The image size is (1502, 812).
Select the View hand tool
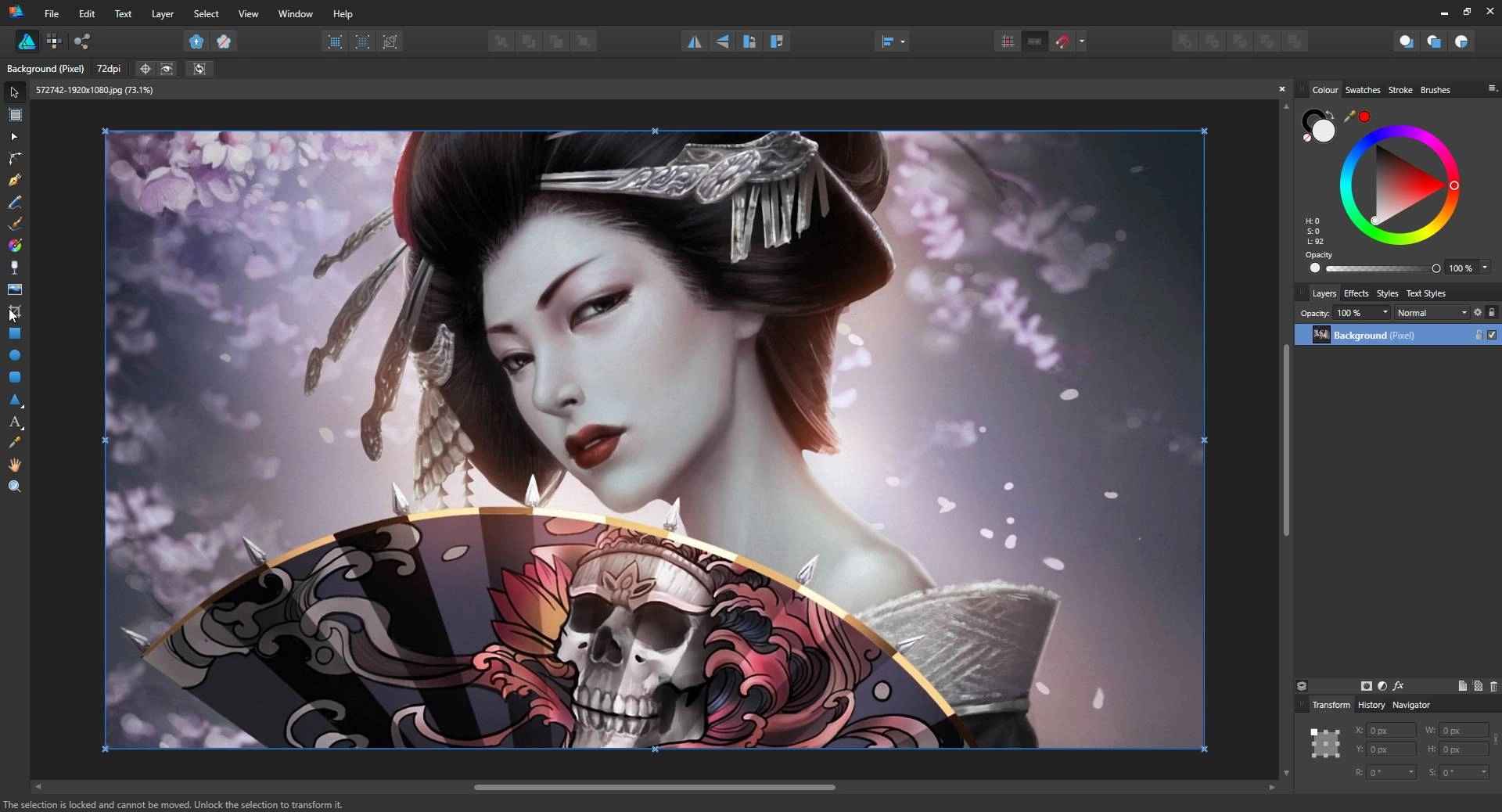pos(15,465)
